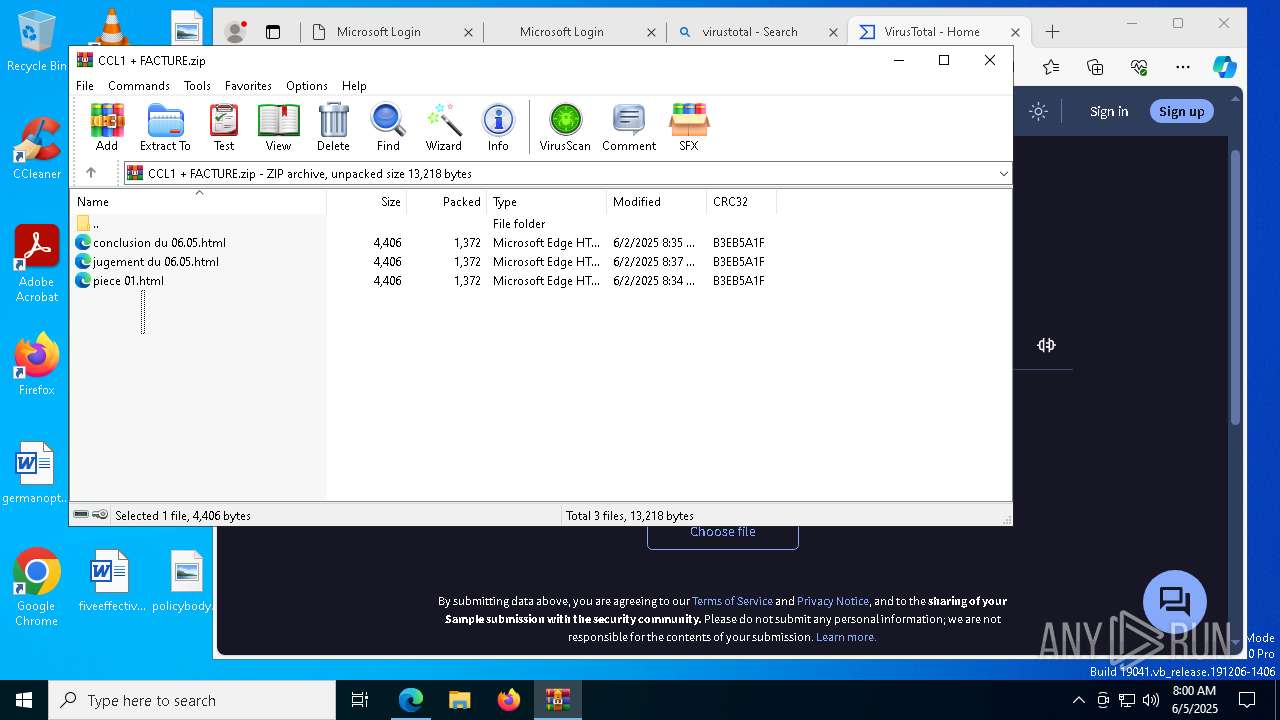The width and height of the screenshot is (1280, 720).
Task: Open the View file tool
Action: point(278,127)
